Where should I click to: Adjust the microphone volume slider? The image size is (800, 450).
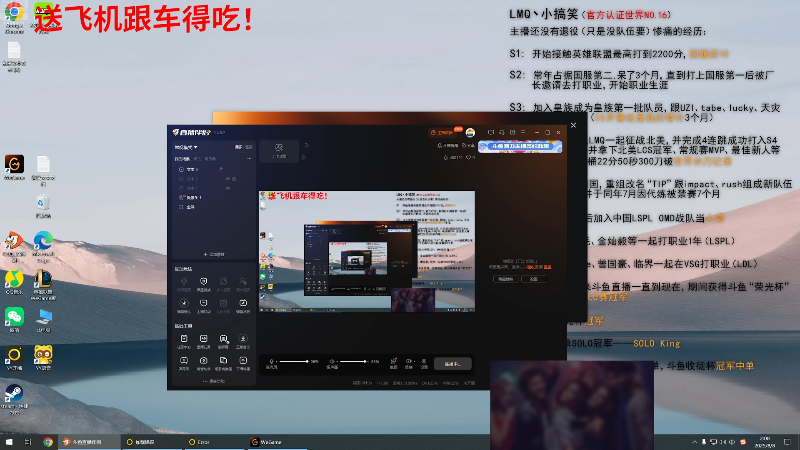pos(294,361)
